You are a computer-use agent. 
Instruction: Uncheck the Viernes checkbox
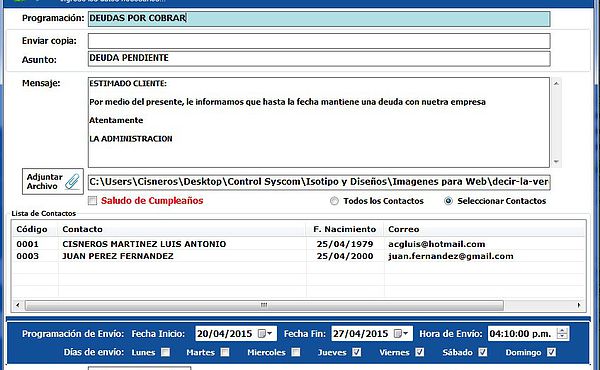(420, 352)
